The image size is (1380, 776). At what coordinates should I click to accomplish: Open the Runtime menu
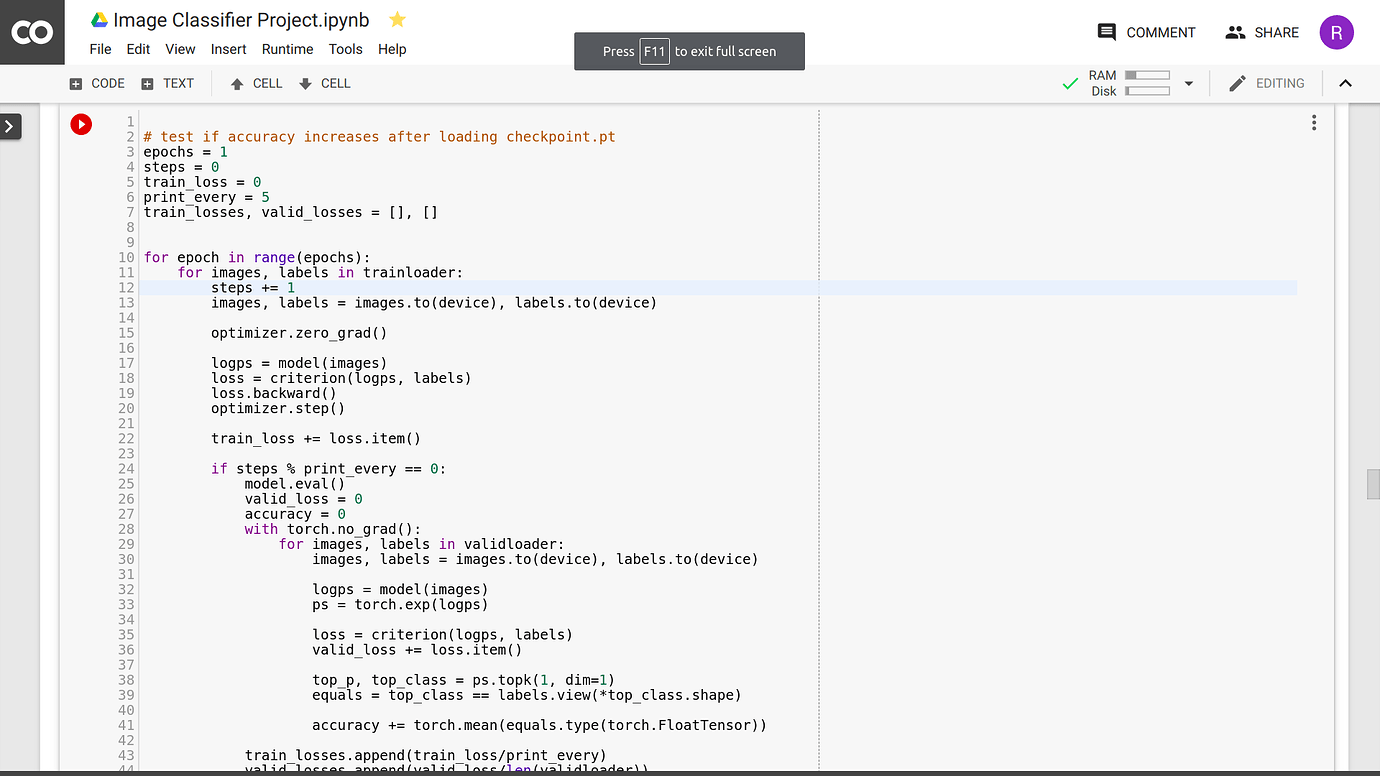tap(288, 49)
